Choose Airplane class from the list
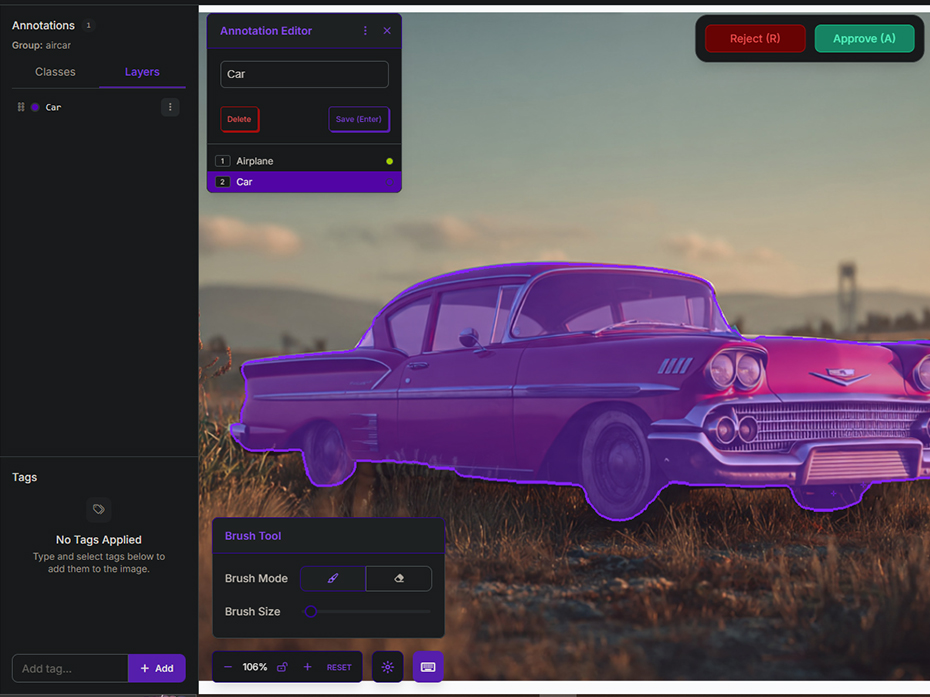930x697 pixels. [x=254, y=161]
